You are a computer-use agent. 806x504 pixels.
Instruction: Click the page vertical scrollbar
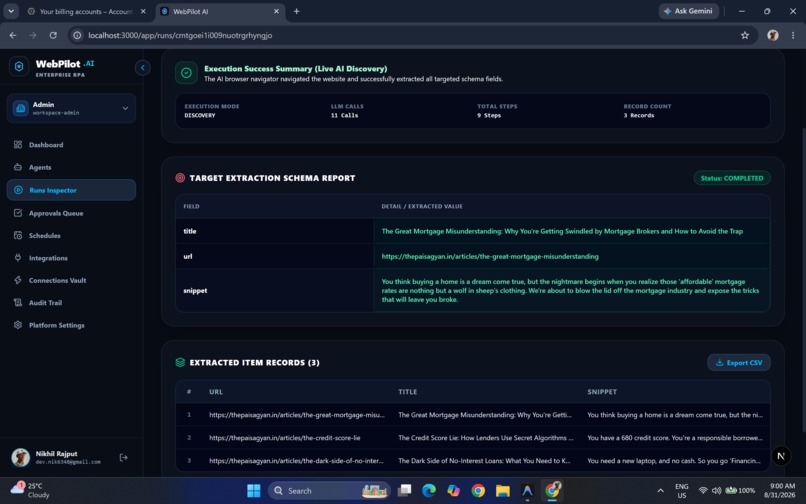pos(803,278)
